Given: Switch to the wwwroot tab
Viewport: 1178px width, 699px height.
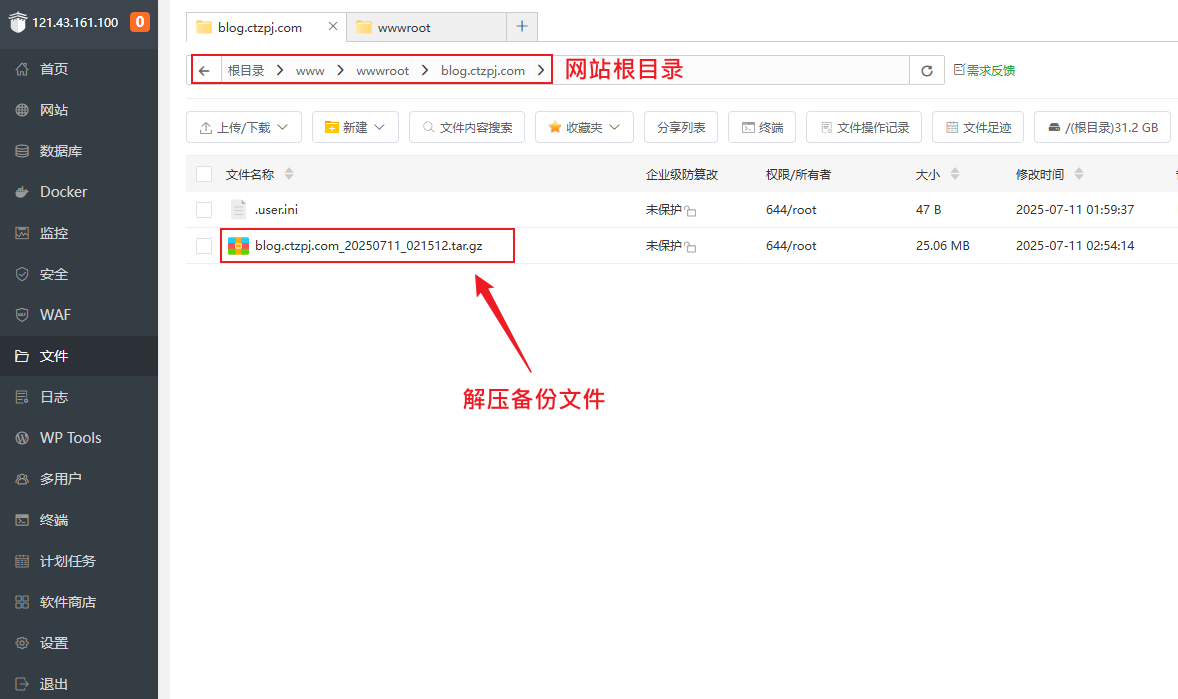Looking at the screenshot, I should (x=428, y=27).
